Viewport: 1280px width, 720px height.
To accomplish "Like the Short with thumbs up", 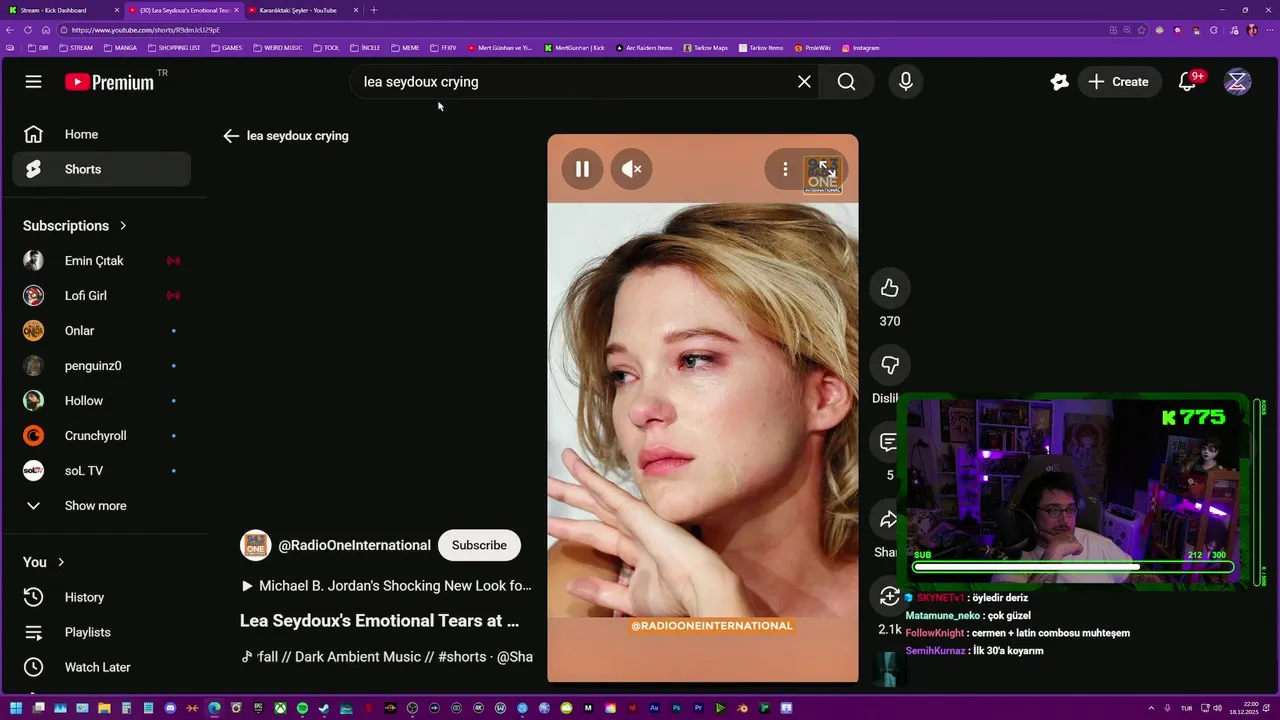I will tap(889, 289).
